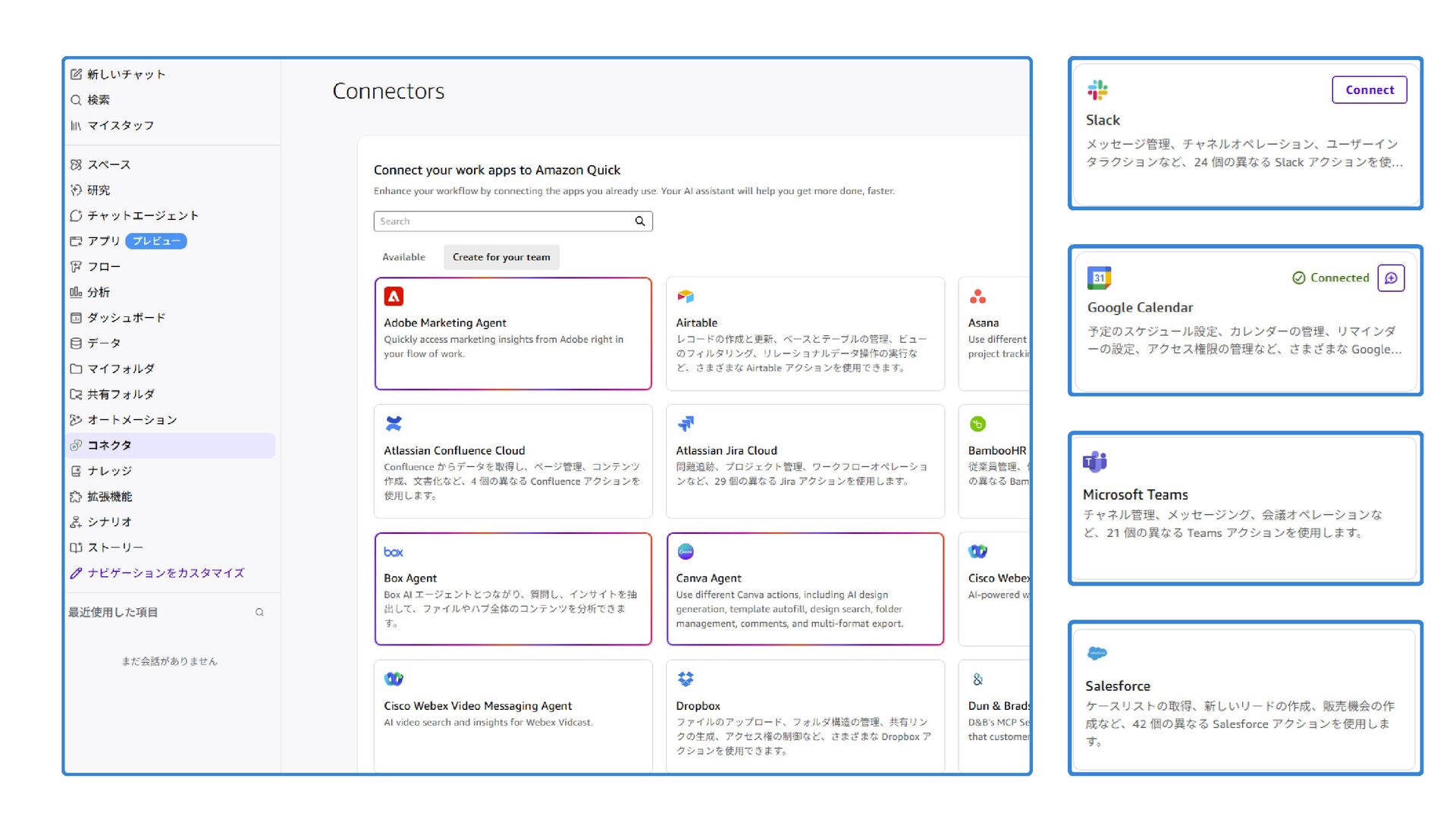Click the プレビュー badge next to アプリ
The image size is (1456, 819).
156,241
